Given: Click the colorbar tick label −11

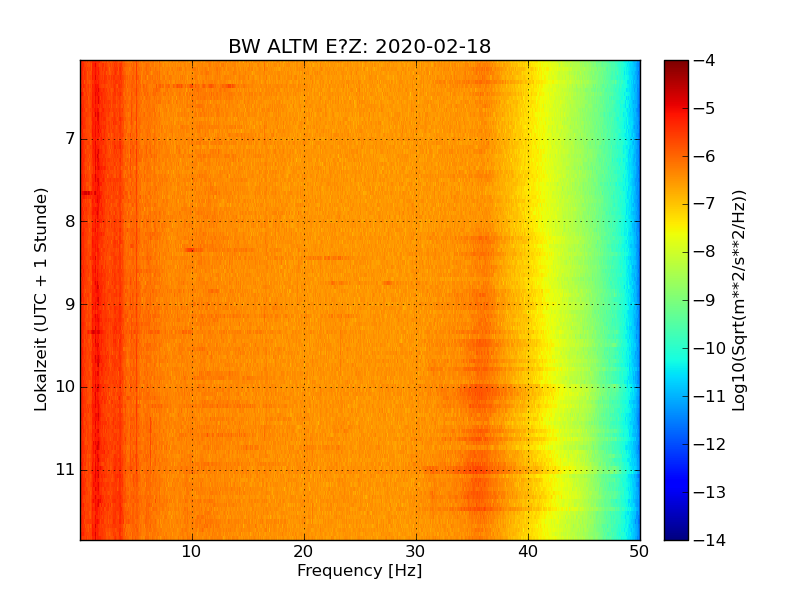Looking at the screenshot, I should pyautogui.click(x=710, y=396).
